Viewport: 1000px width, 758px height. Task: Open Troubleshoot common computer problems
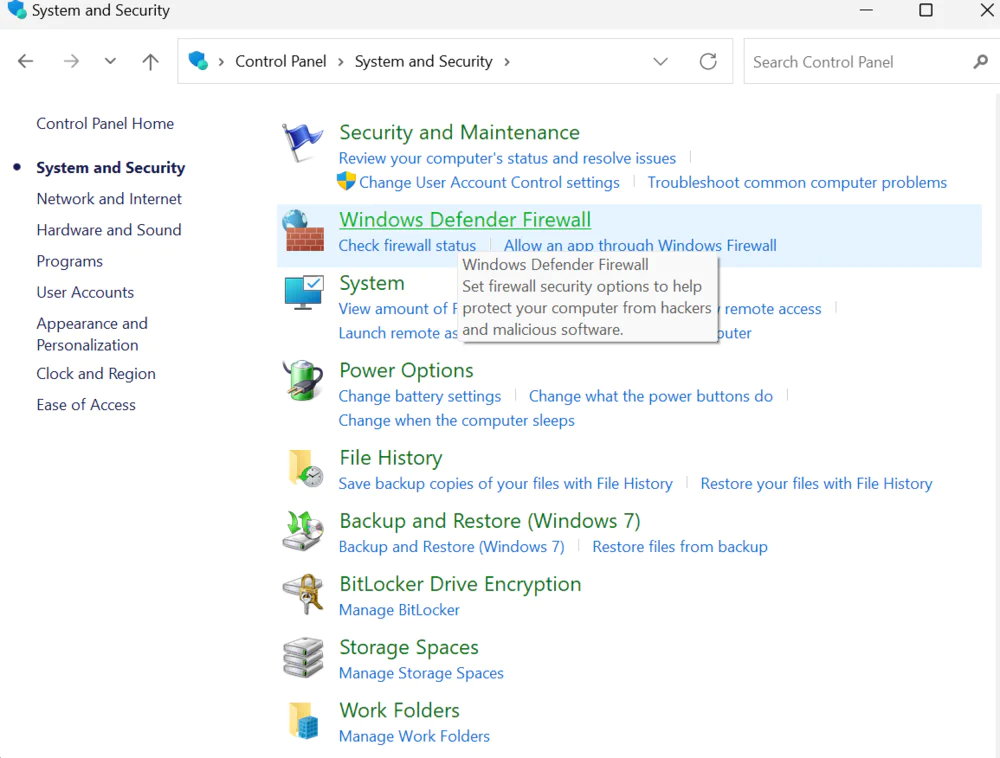(797, 182)
